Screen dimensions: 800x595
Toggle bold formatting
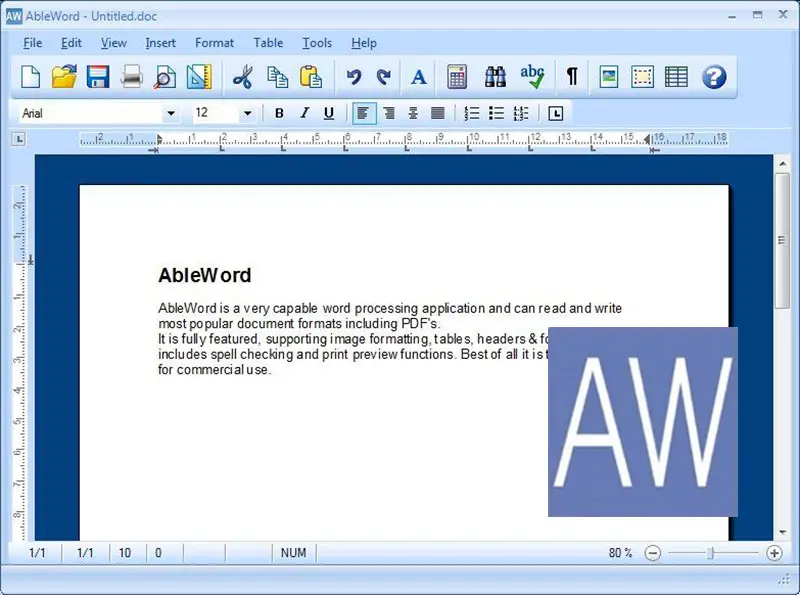pos(279,113)
